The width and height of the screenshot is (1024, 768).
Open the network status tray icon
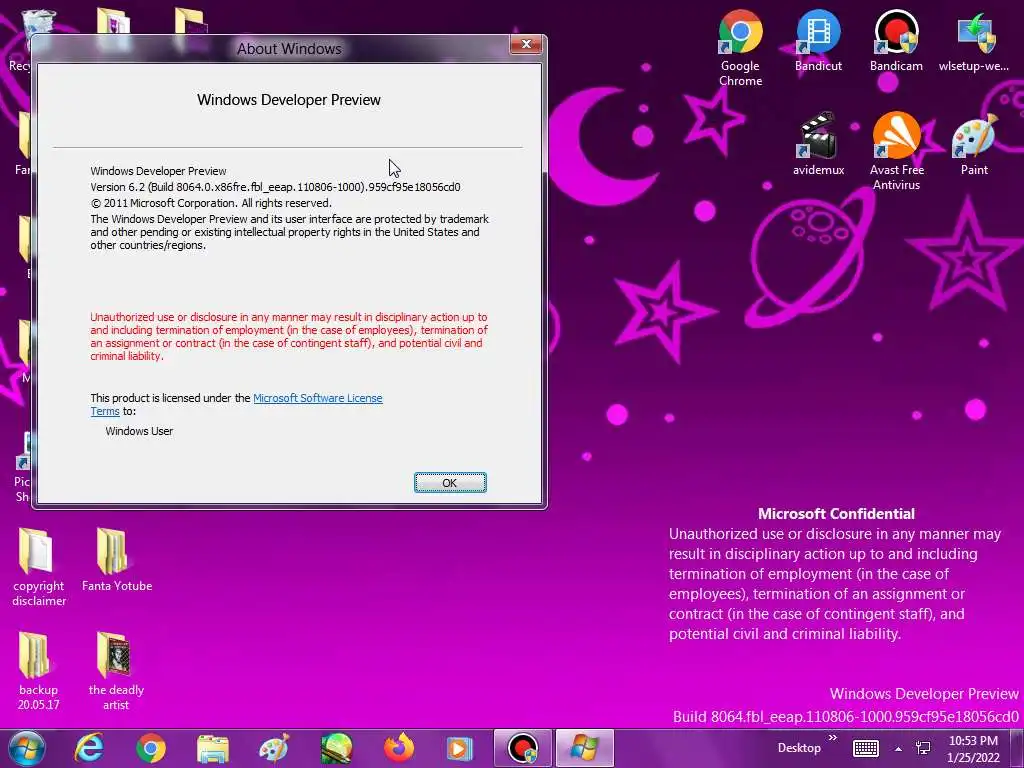[x=923, y=748]
